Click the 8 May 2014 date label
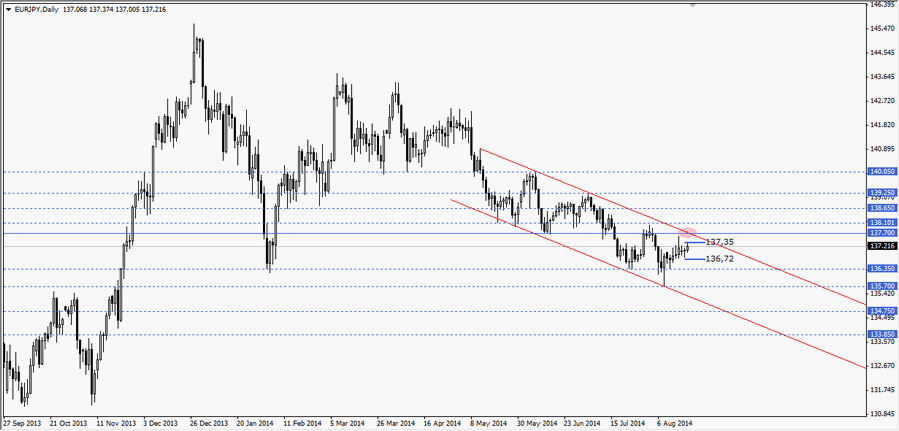The height and width of the screenshot is (431, 899). (x=490, y=424)
